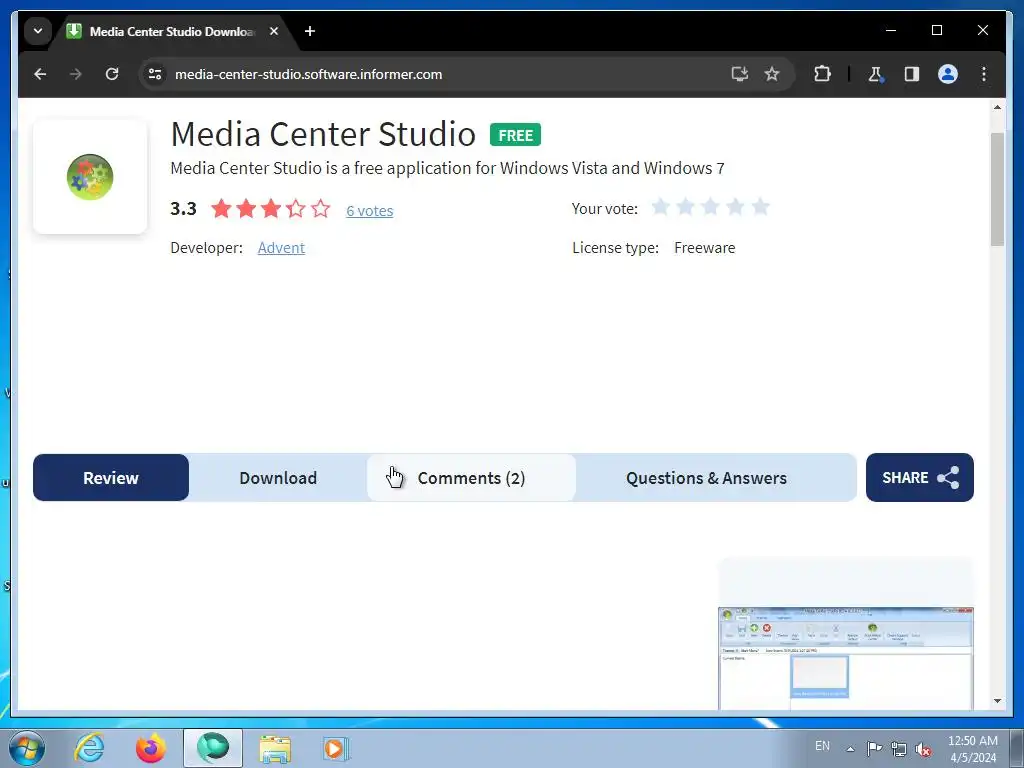
Task: Open Windows Media Player in taskbar
Action: pos(336,748)
